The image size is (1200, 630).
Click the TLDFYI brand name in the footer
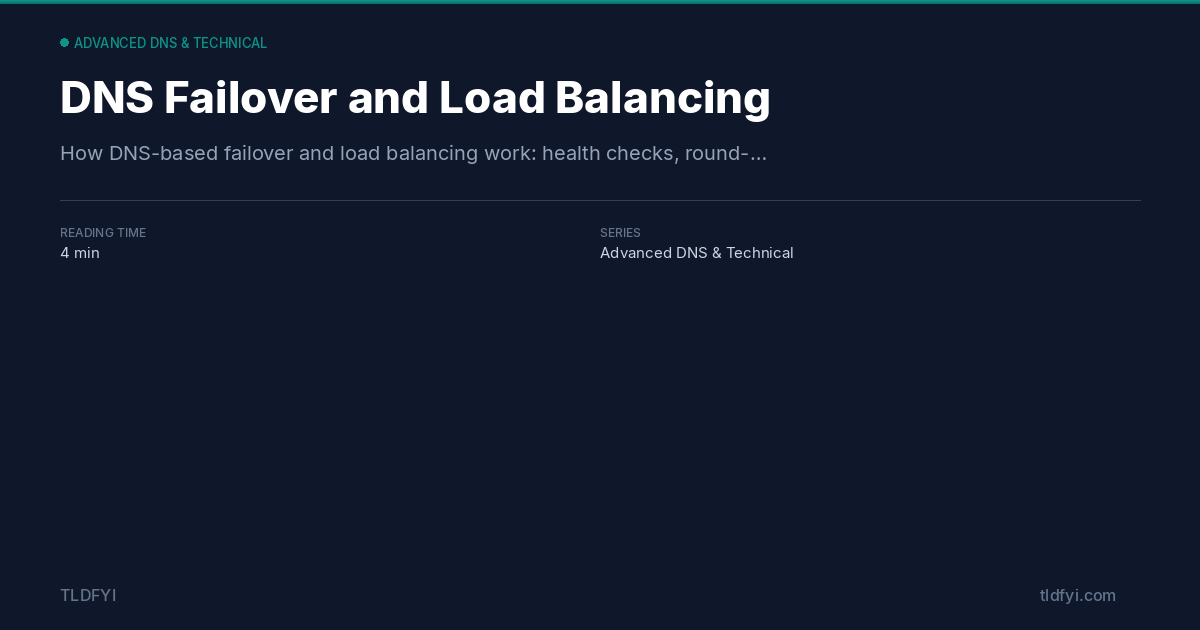click(x=88, y=595)
